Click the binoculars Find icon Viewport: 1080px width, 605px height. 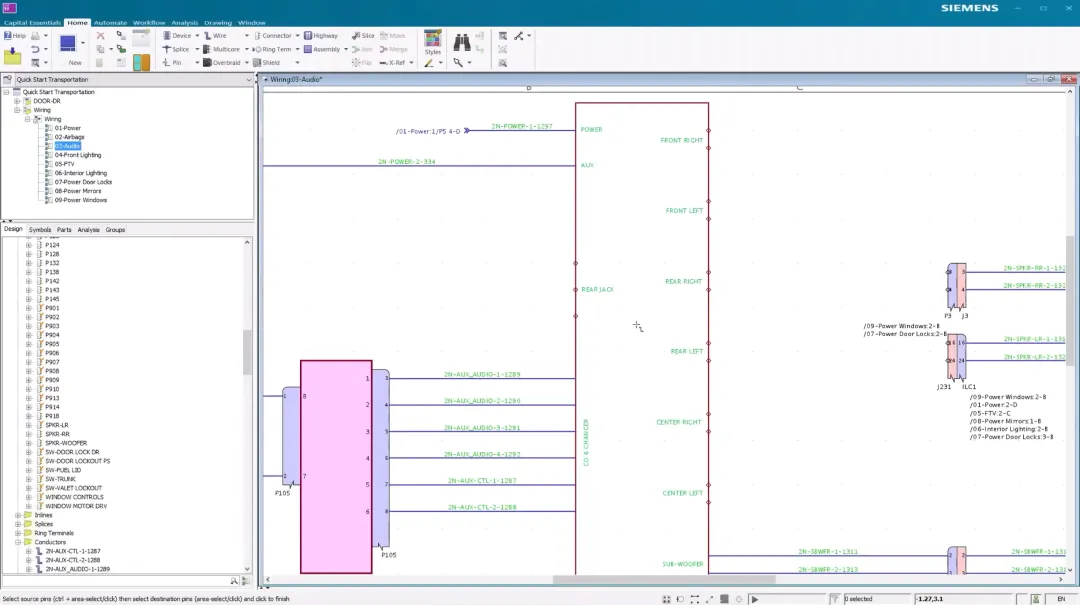[461, 42]
